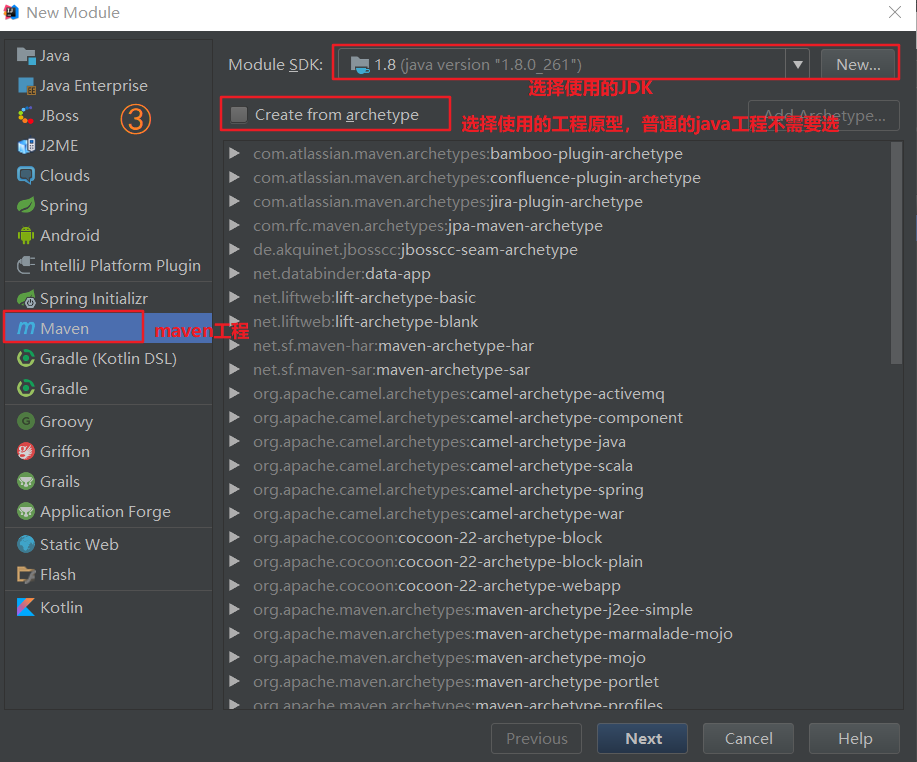Viewport: 917px width, 762px height.
Task: Click the Next button
Action: [x=642, y=739]
